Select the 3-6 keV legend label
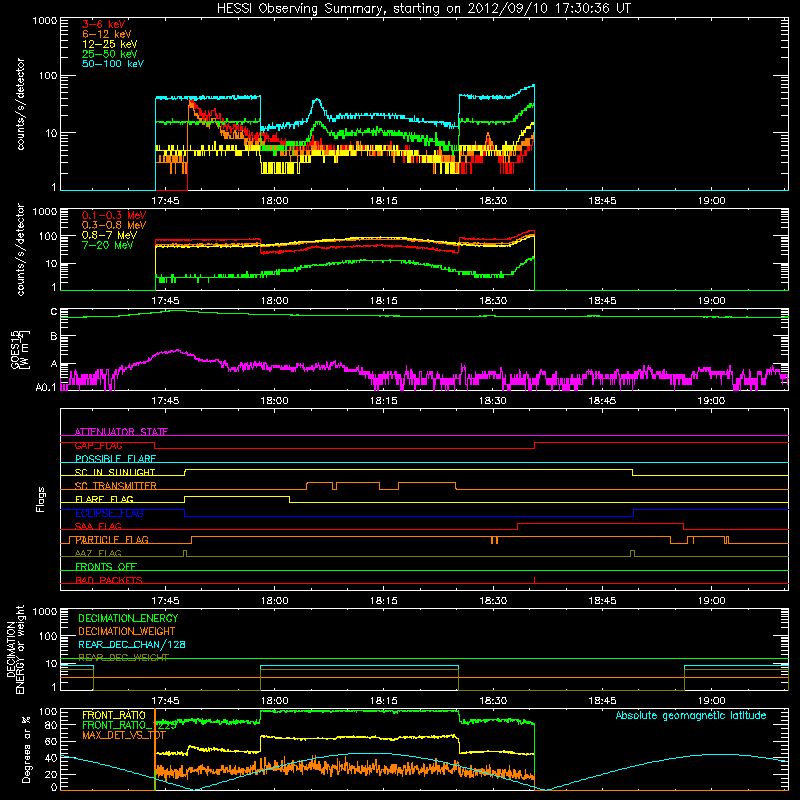 pos(104,24)
